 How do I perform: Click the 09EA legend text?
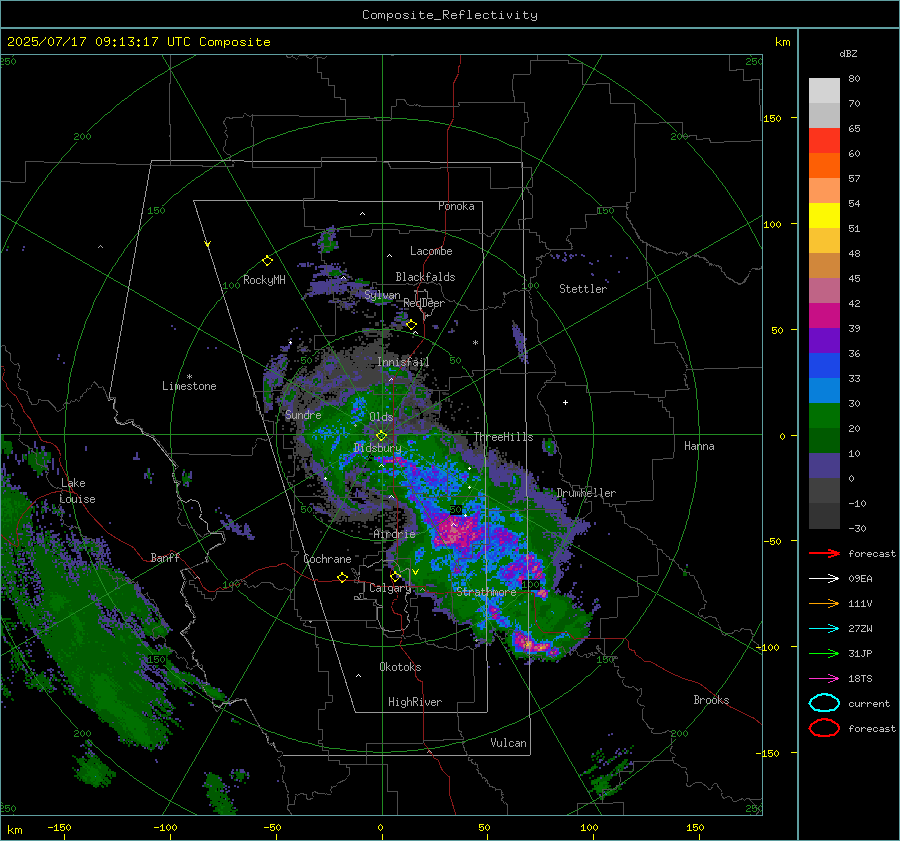(x=860, y=579)
